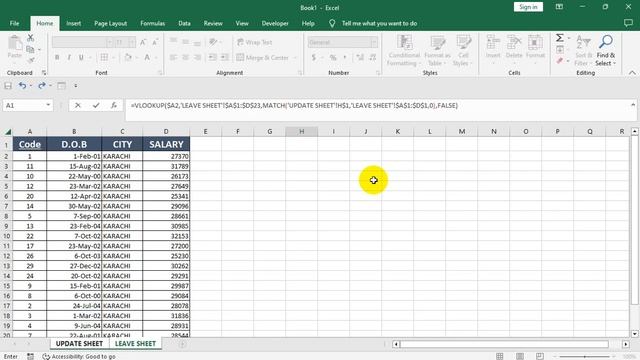Viewport: 640px width, 360px height.
Task: Open Cell Styles gallery
Action: (x=463, y=51)
